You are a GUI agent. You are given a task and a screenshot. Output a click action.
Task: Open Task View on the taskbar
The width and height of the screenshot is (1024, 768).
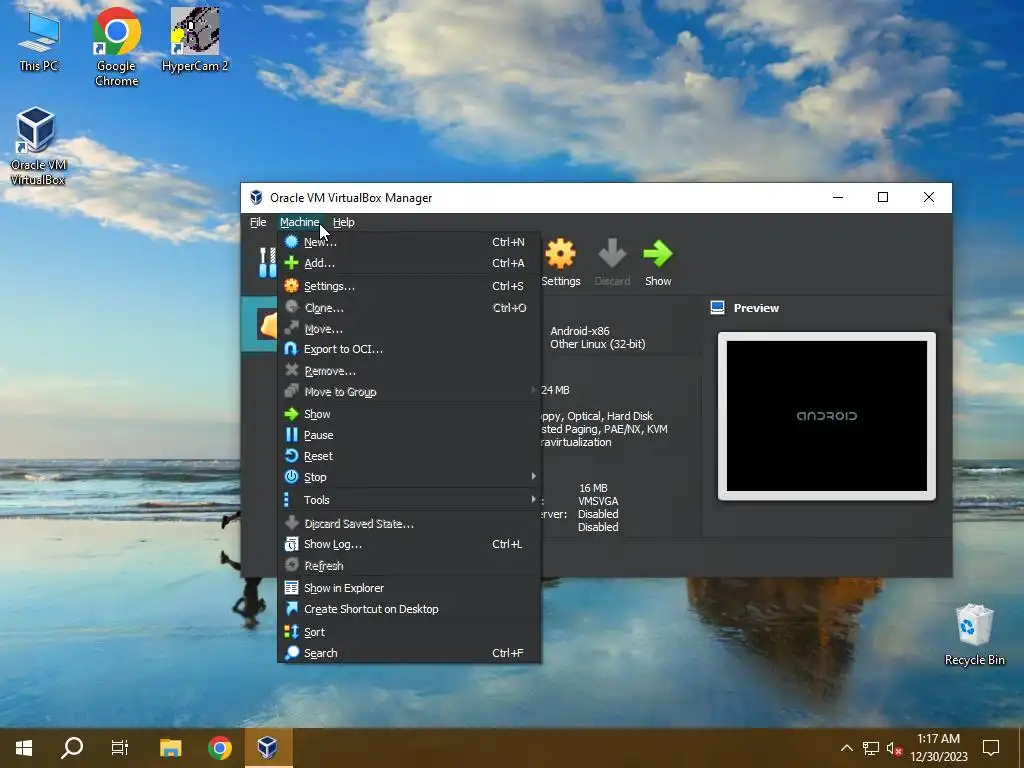(x=120, y=748)
